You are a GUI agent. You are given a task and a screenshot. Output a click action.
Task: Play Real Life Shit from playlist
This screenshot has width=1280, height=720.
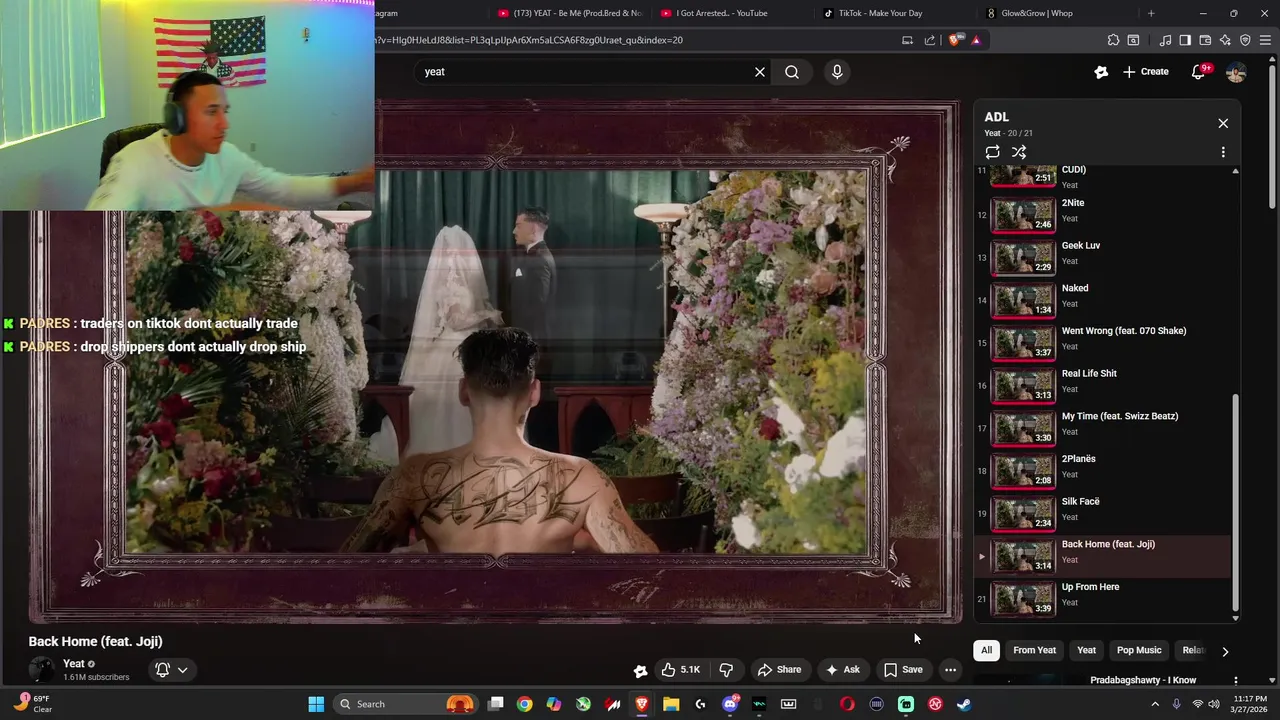1105,386
